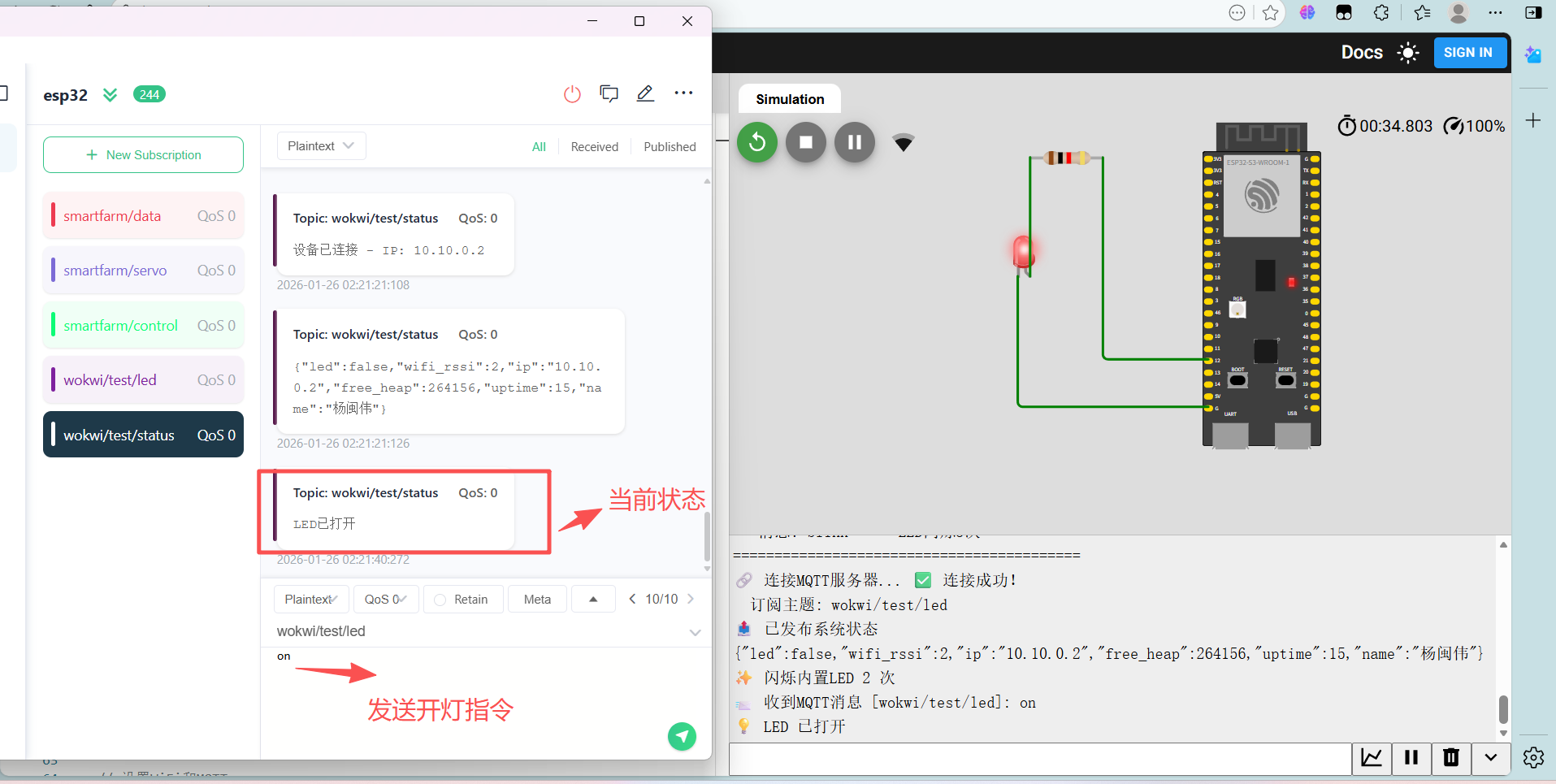Switch to the Published messages filter
Viewport: 1556px width, 784px height.
point(670,147)
